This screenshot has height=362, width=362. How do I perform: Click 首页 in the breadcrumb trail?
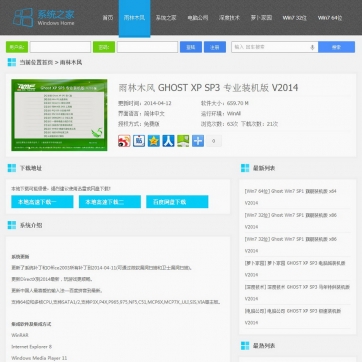coord(47,62)
